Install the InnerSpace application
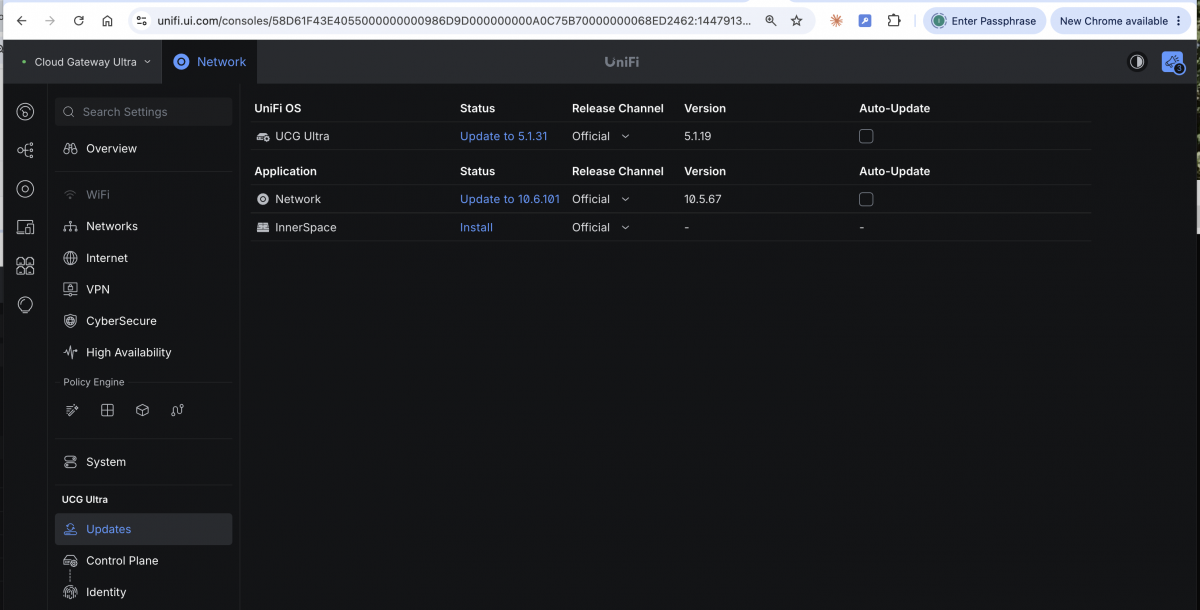The width and height of the screenshot is (1200, 610). [476, 227]
